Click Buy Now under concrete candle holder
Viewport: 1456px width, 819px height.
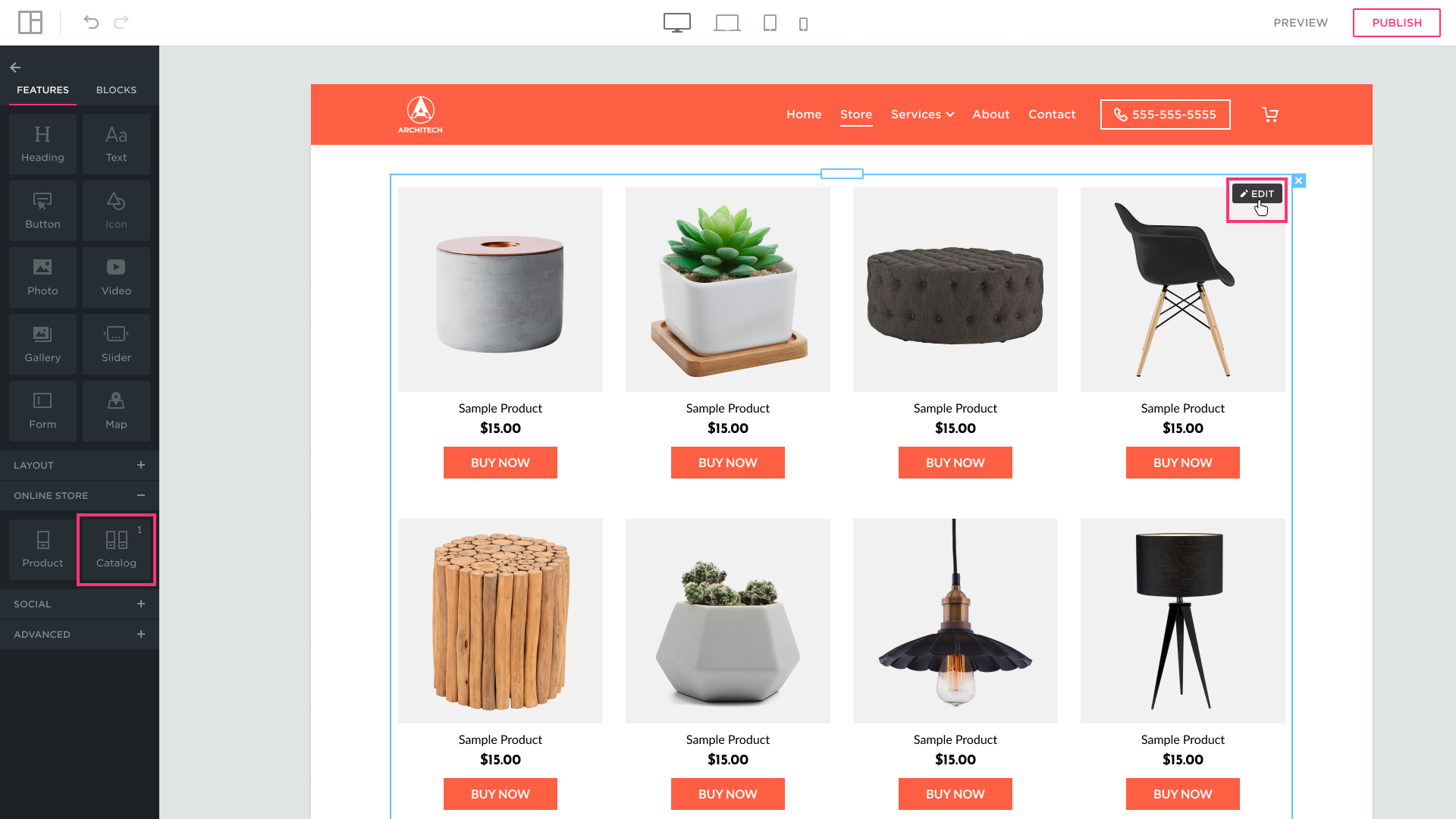[500, 463]
